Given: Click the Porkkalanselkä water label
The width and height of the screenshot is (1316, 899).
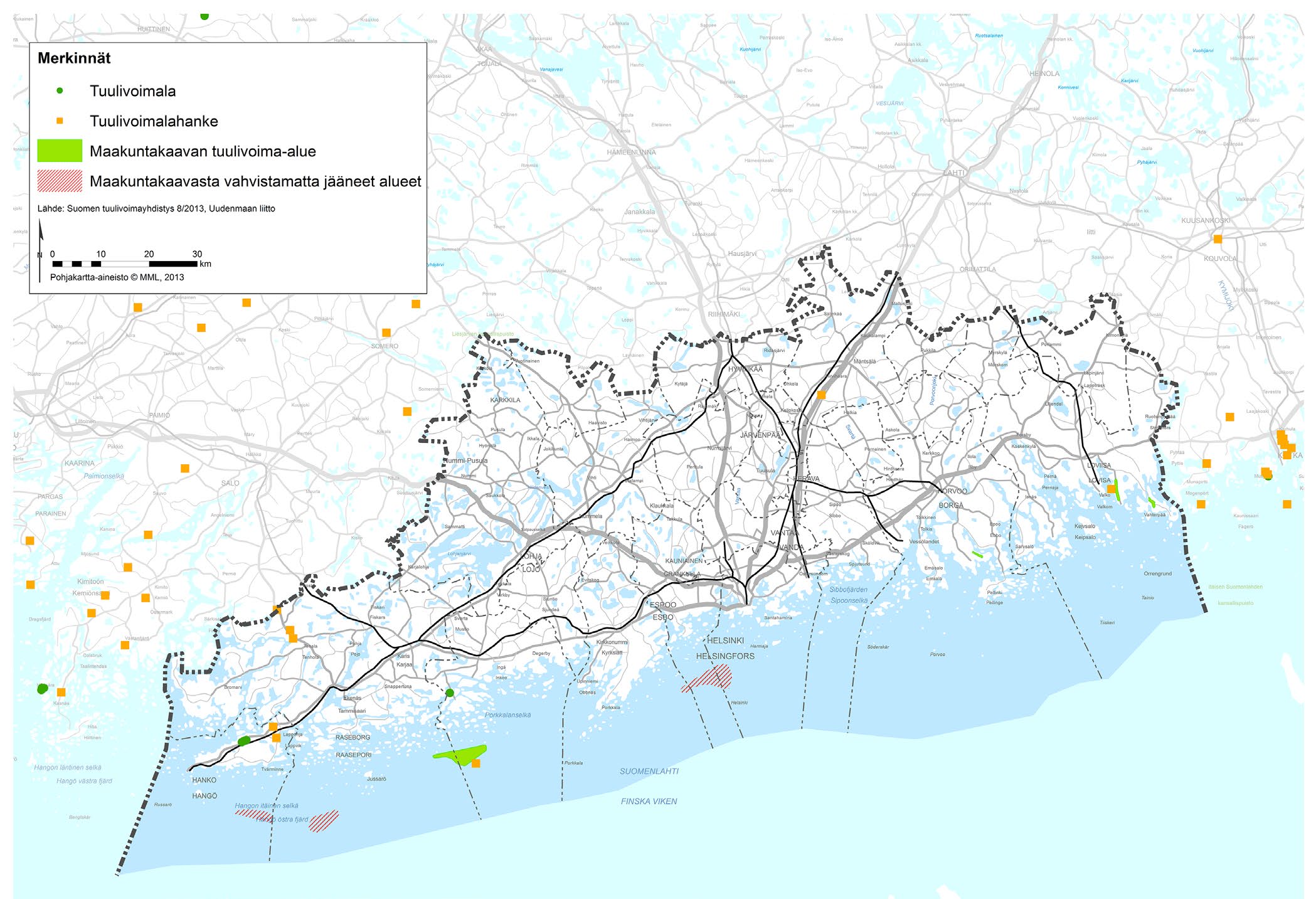Looking at the screenshot, I should tap(507, 715).
